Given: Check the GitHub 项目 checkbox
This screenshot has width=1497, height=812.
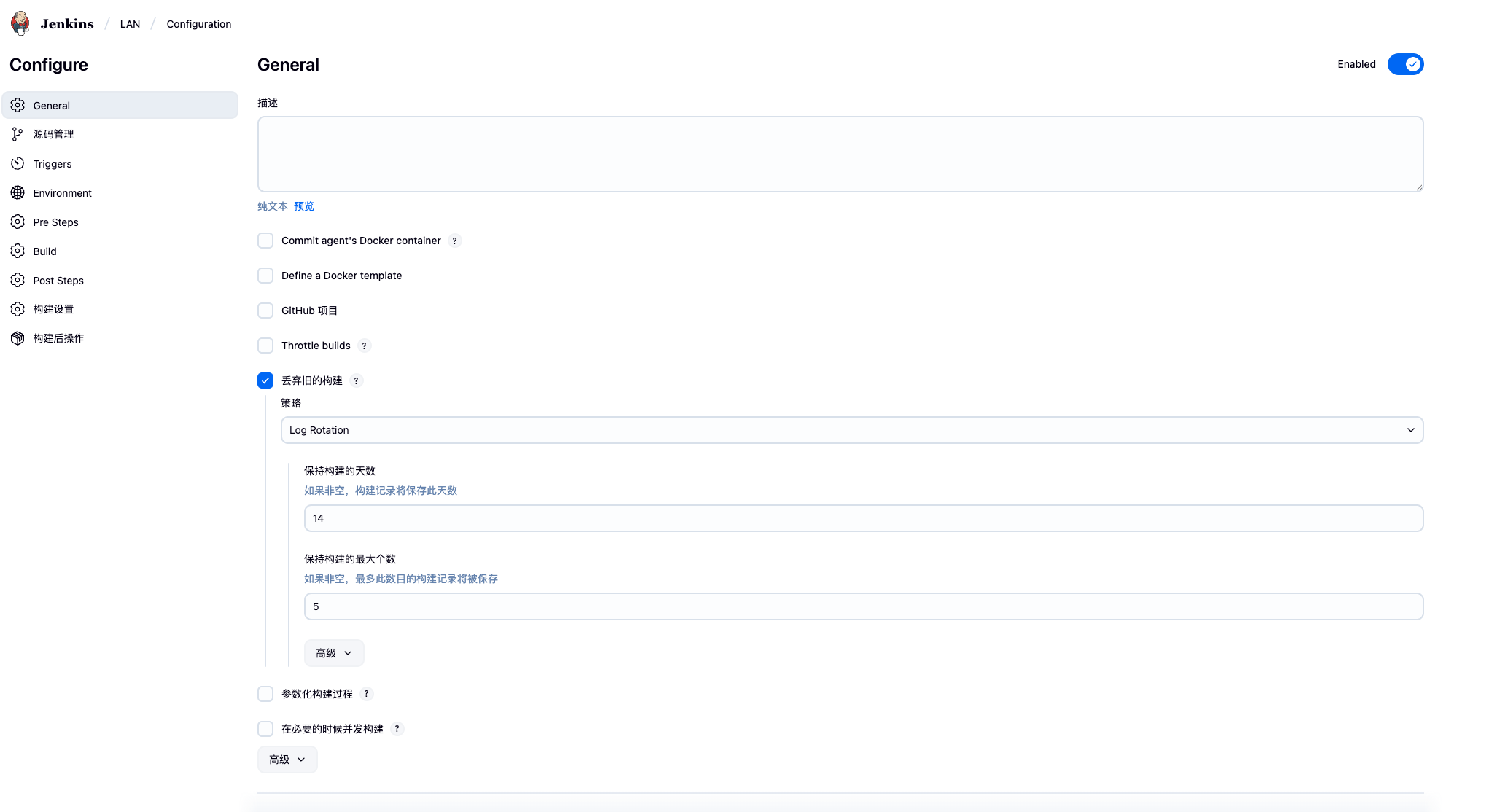Looking at the screenshot, I should point(265,311).
